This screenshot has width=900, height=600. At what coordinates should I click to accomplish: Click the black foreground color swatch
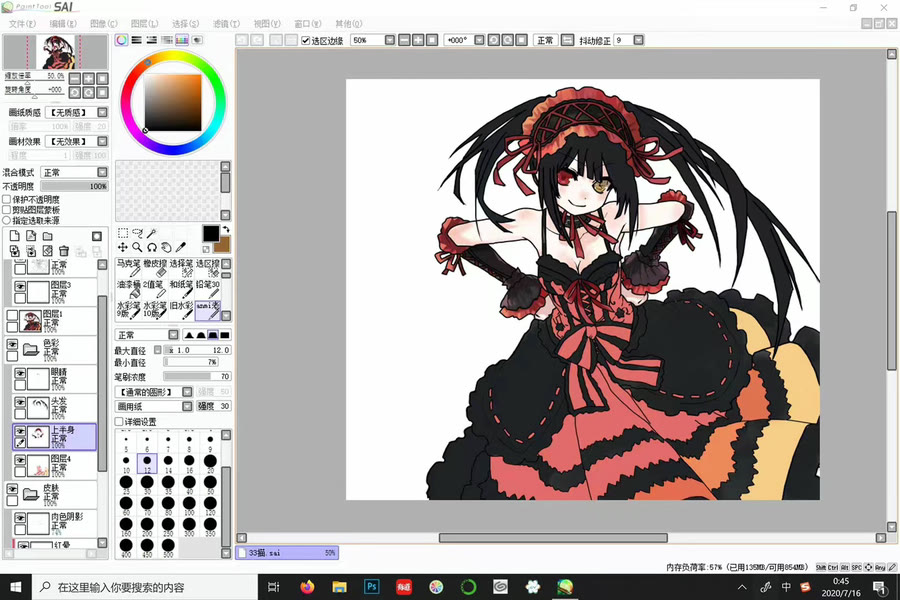(x=211, y=233)
